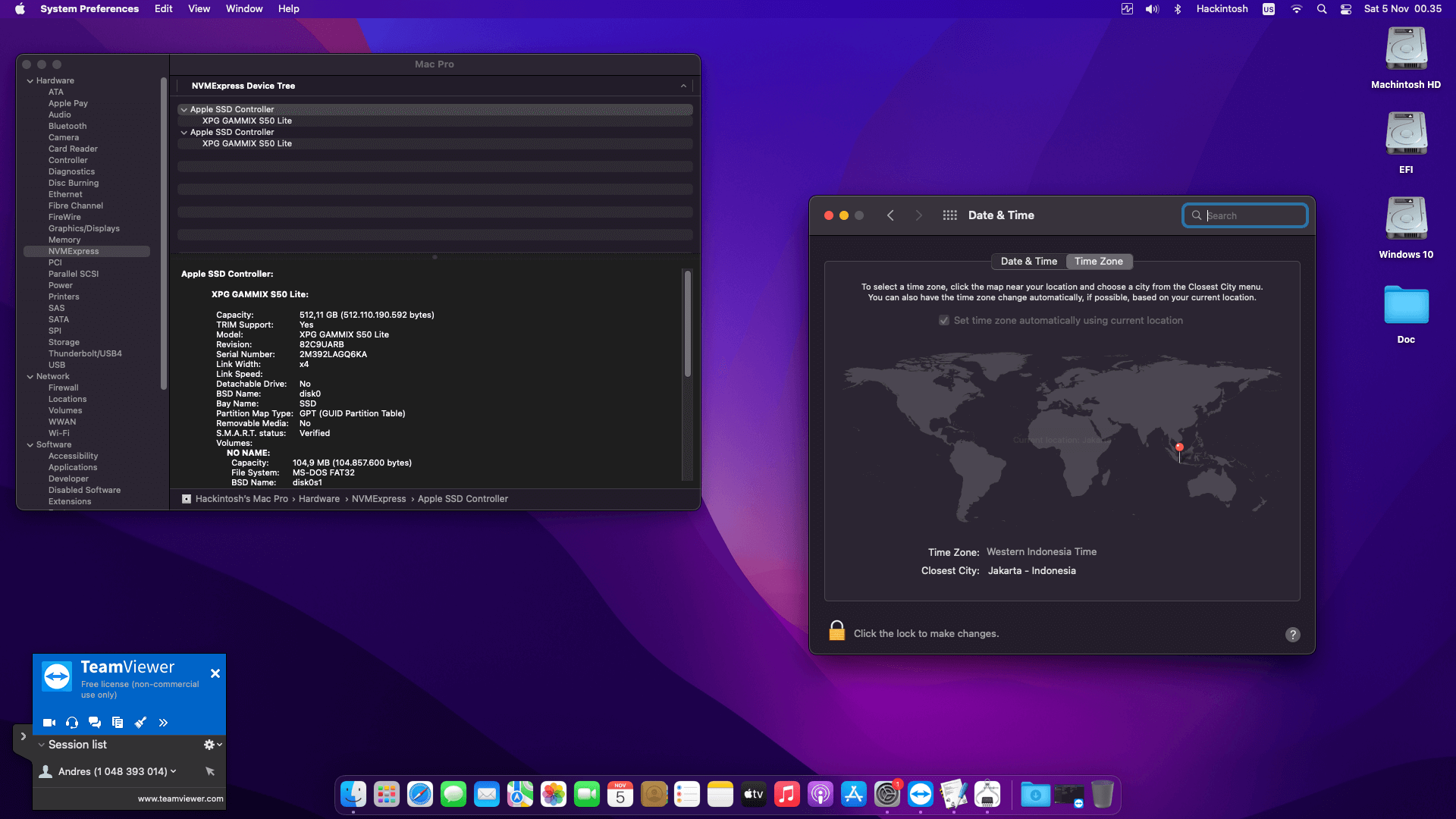This screenshot has height=819, width=1456.
Task: Open Date & Time help button
Action: pos(1293,635)
